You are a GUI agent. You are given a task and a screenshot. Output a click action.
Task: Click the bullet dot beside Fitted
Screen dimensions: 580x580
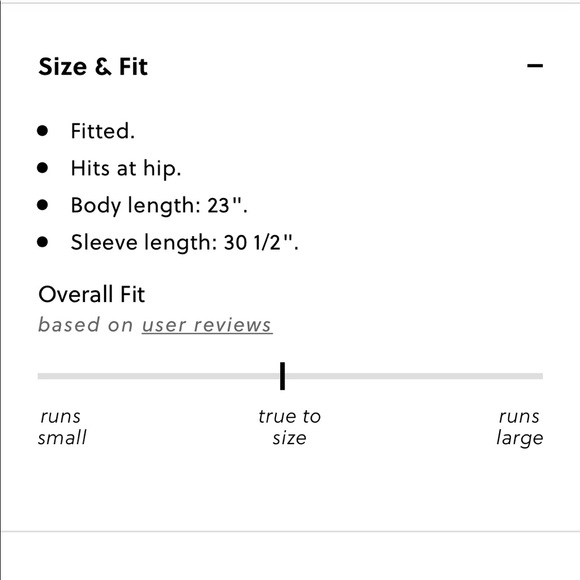coord(43,131)
